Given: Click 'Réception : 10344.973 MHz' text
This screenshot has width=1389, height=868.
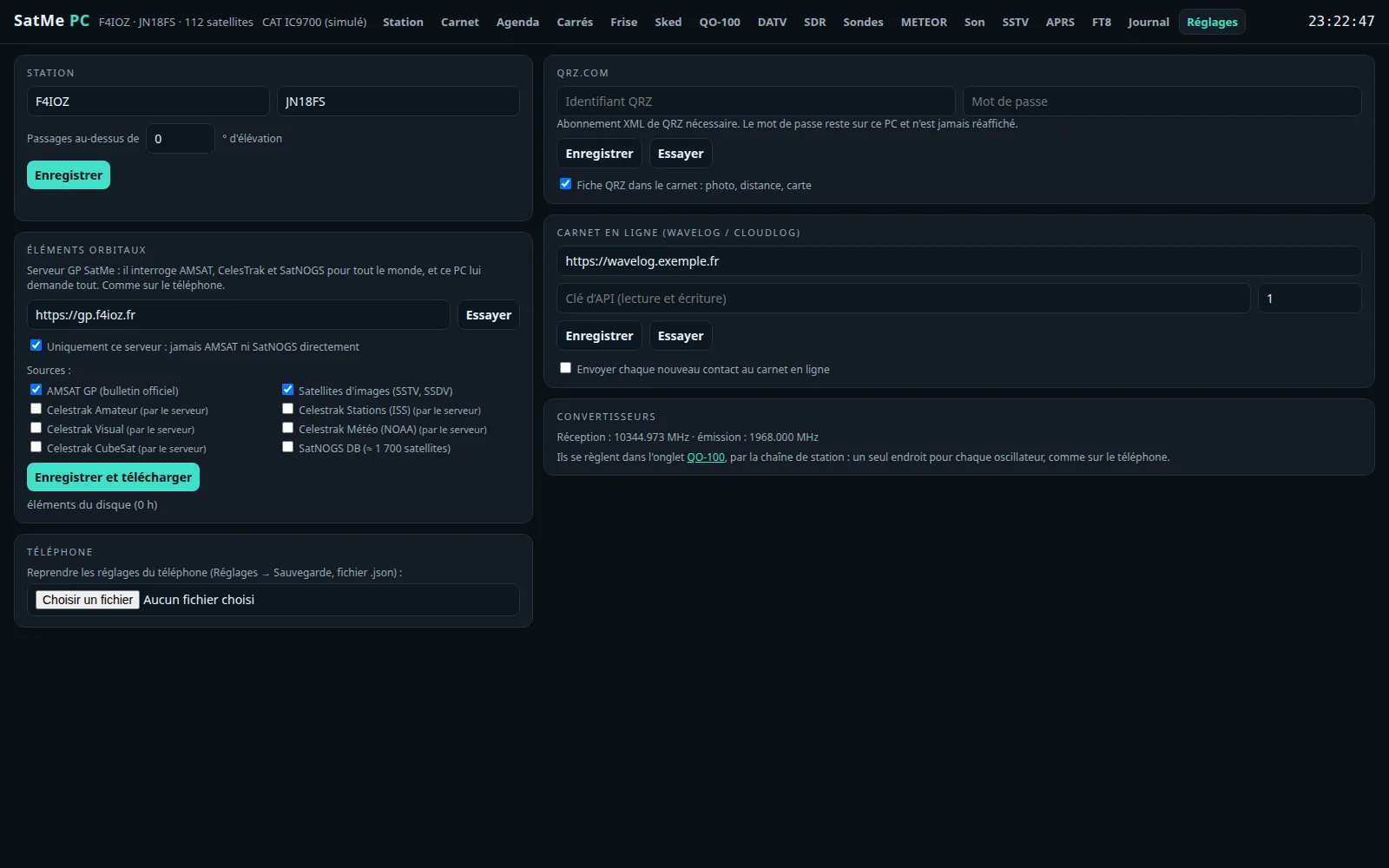Looking at the screenshot, I should (622, 437).
